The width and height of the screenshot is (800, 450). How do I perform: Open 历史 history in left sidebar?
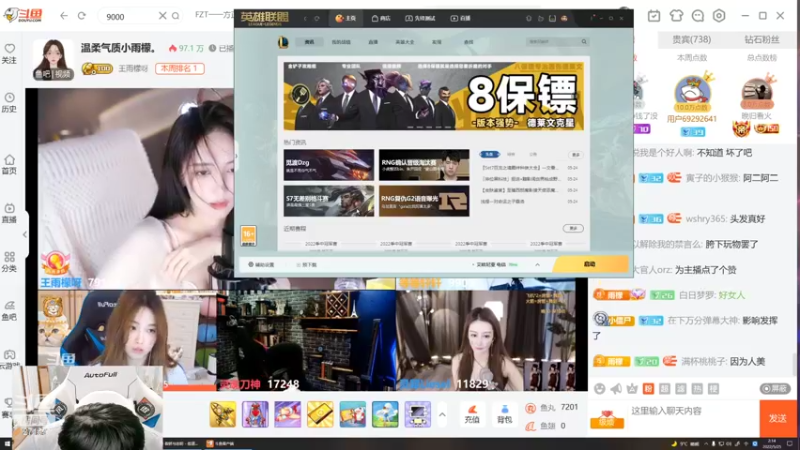tap(9, 102)
